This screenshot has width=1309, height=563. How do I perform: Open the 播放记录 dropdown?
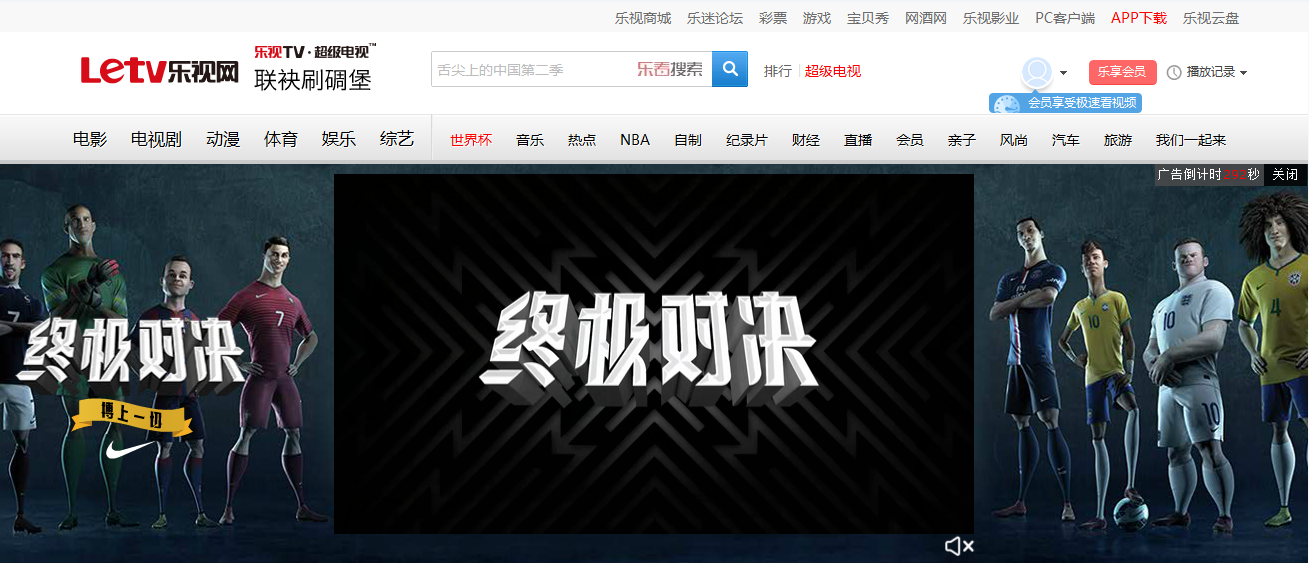pyautogui.click(x=1207, y=72)
